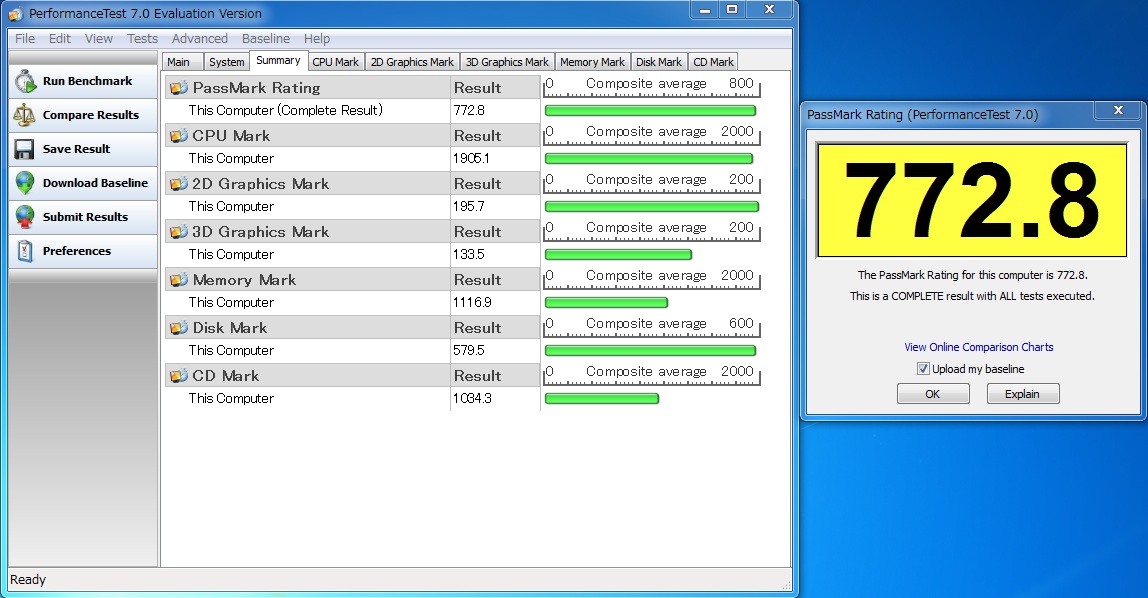Click the Compare Results scales icon

tap(25, 115)
